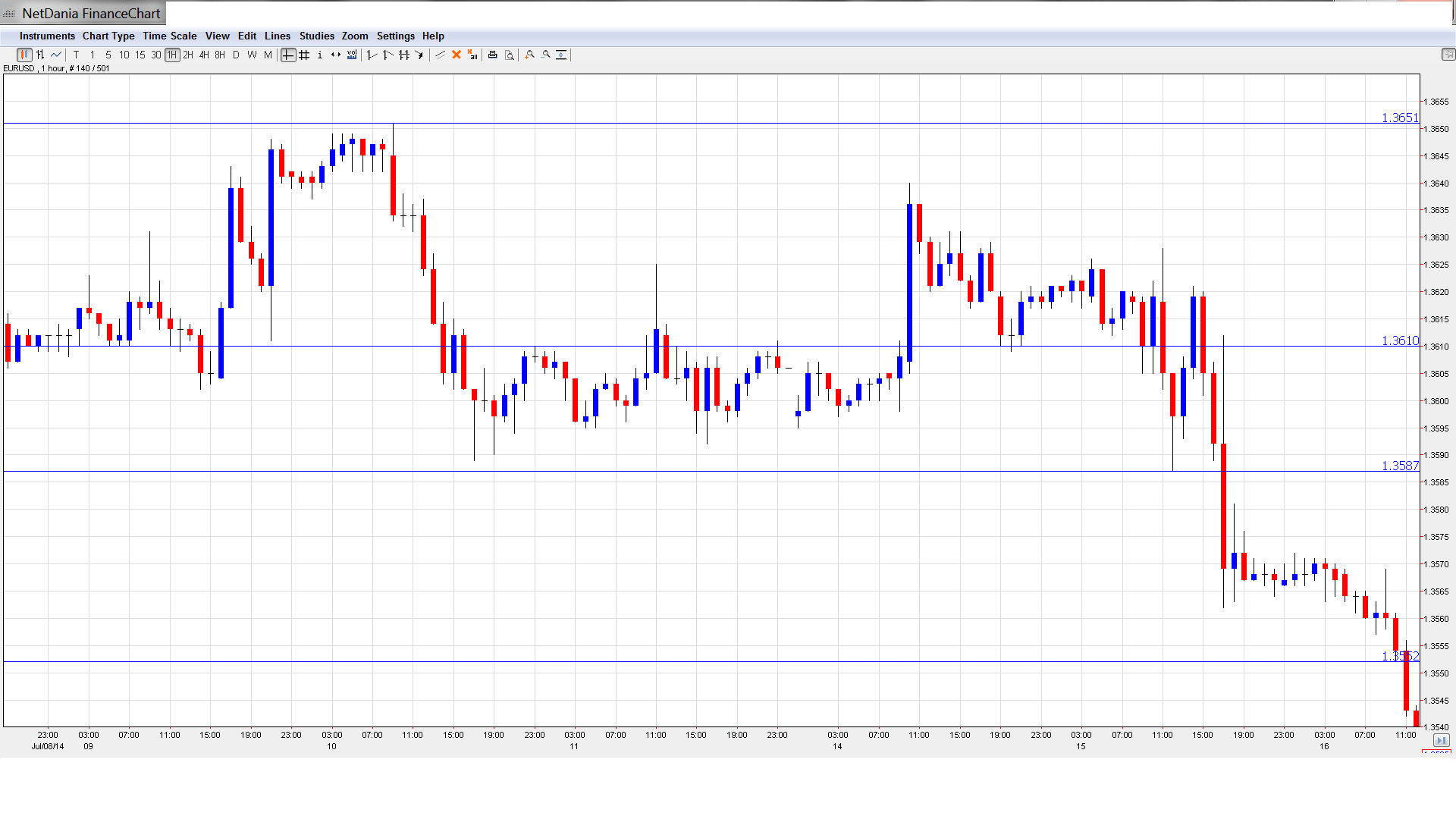Click the zoom in magnifier icon

click(530, 55)
